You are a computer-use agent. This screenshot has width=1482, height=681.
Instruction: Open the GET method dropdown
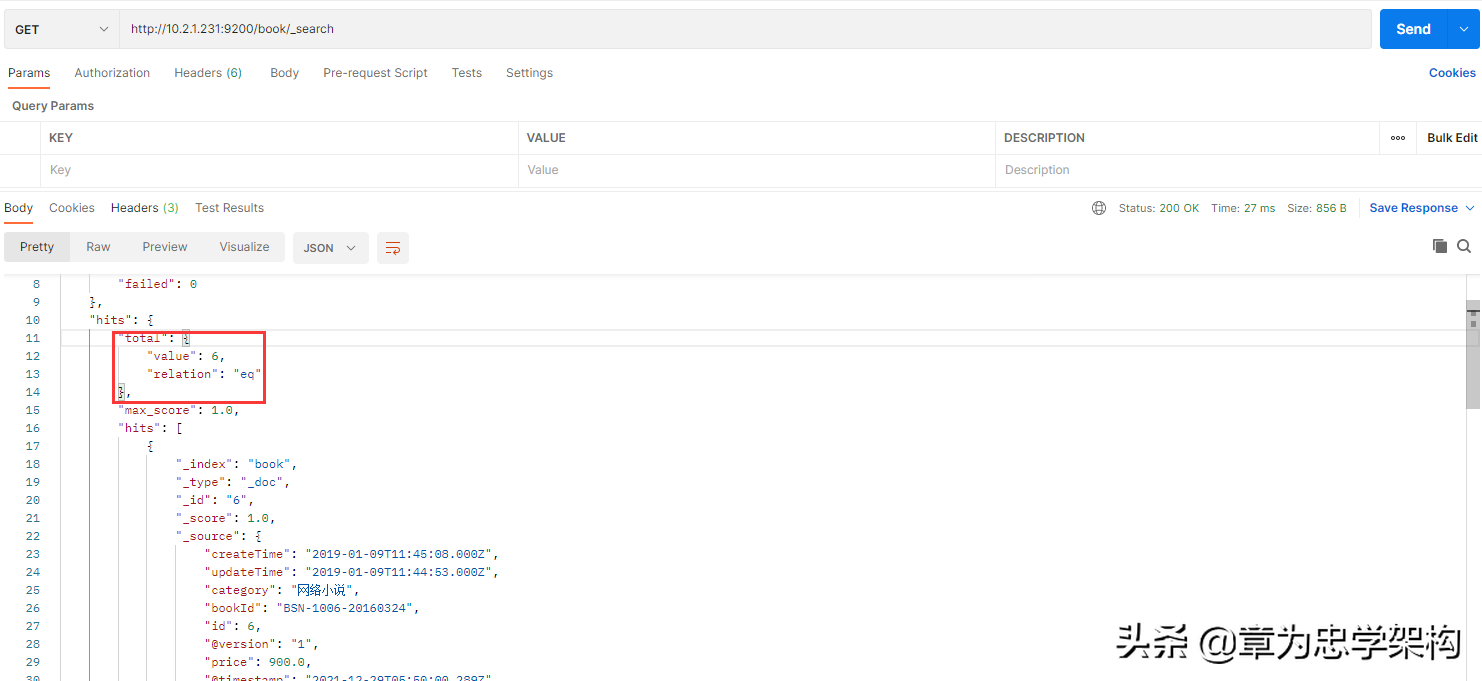tap(62, 29)
